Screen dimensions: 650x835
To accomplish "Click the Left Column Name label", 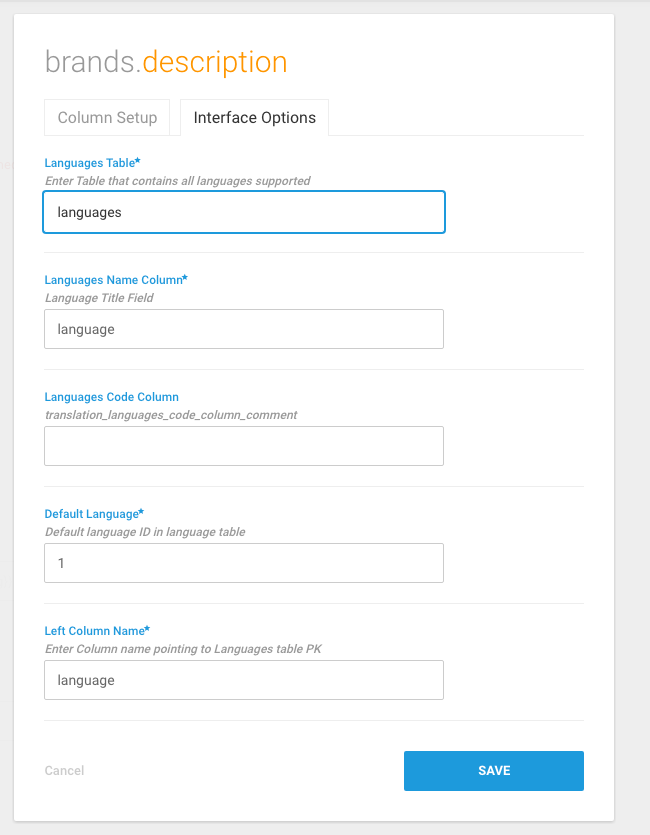I will pyautogui.click(x=97, y=631).
